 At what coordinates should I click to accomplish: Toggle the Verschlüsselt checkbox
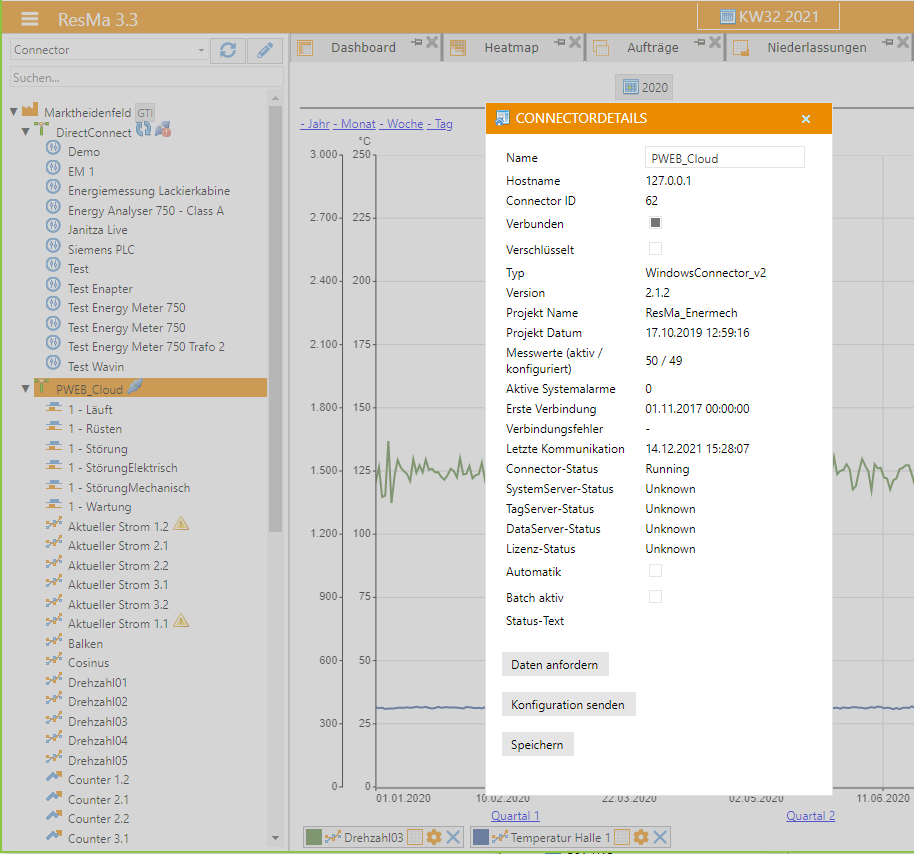(x=656, y=248)
